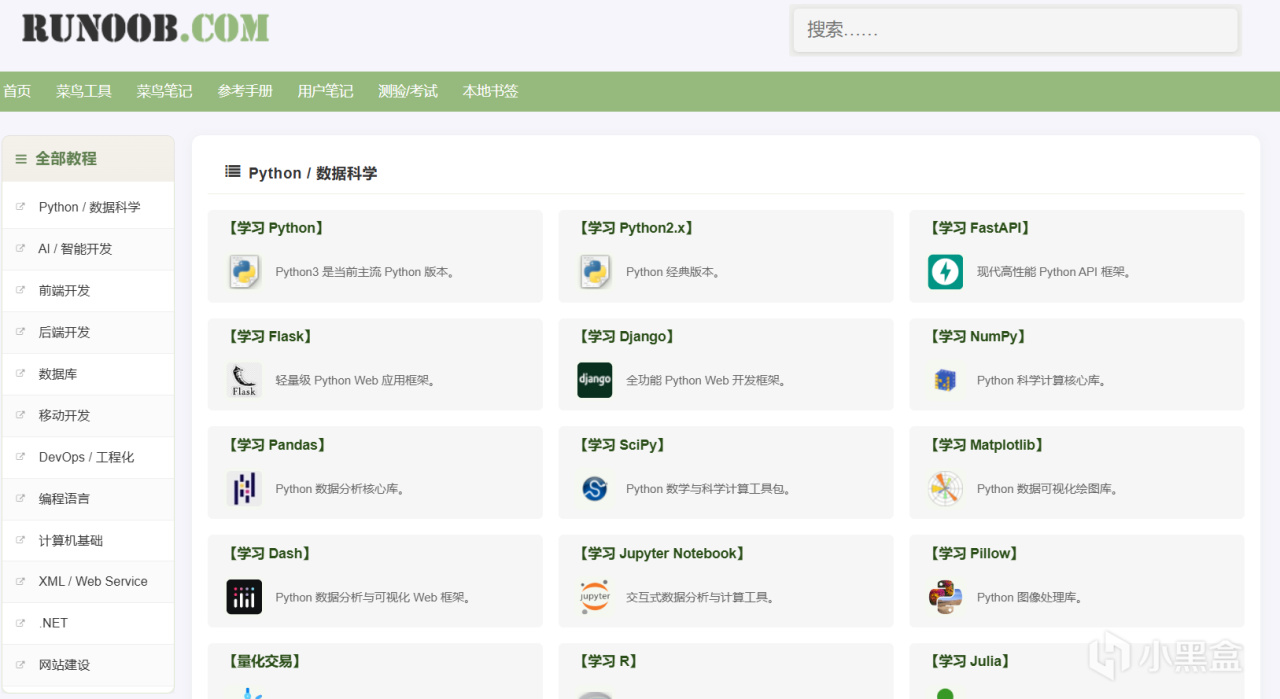Click the 搜索 search input field
This screenshot has width=1280, height=699.
tap(1016, 30)
